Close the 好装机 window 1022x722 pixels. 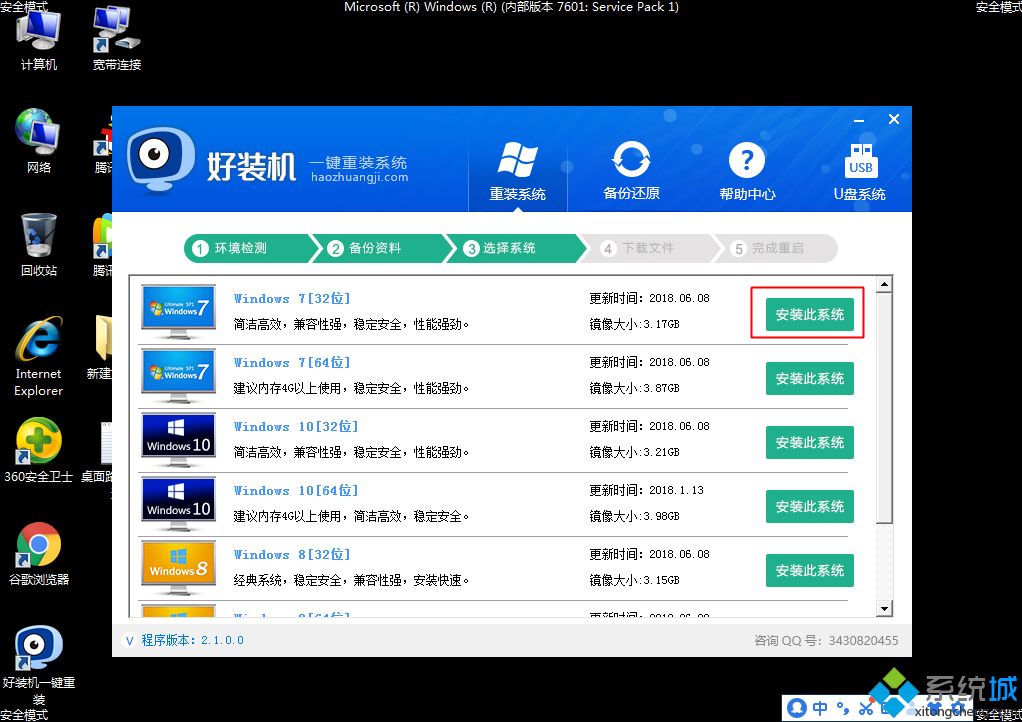pos(894,119)
